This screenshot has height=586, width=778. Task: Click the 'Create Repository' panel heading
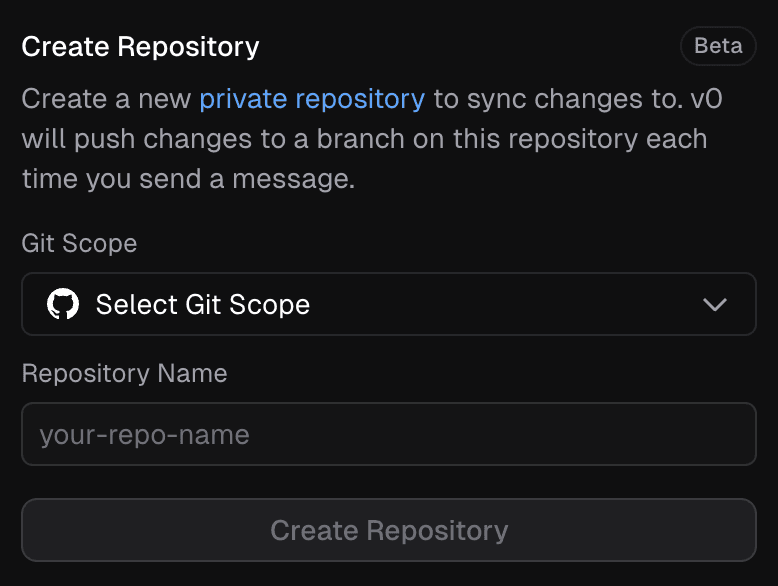[140, 47]
